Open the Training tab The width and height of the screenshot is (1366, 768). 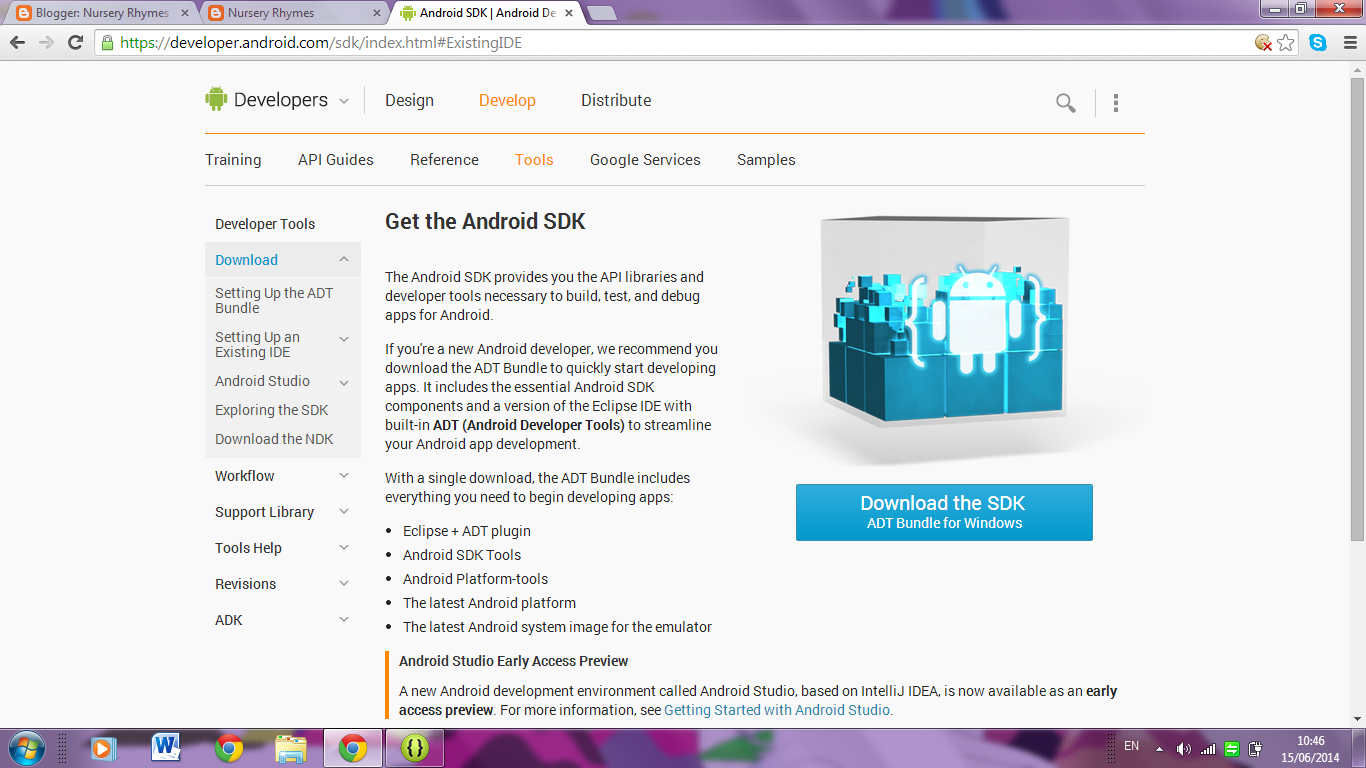(x=233, y=160)
